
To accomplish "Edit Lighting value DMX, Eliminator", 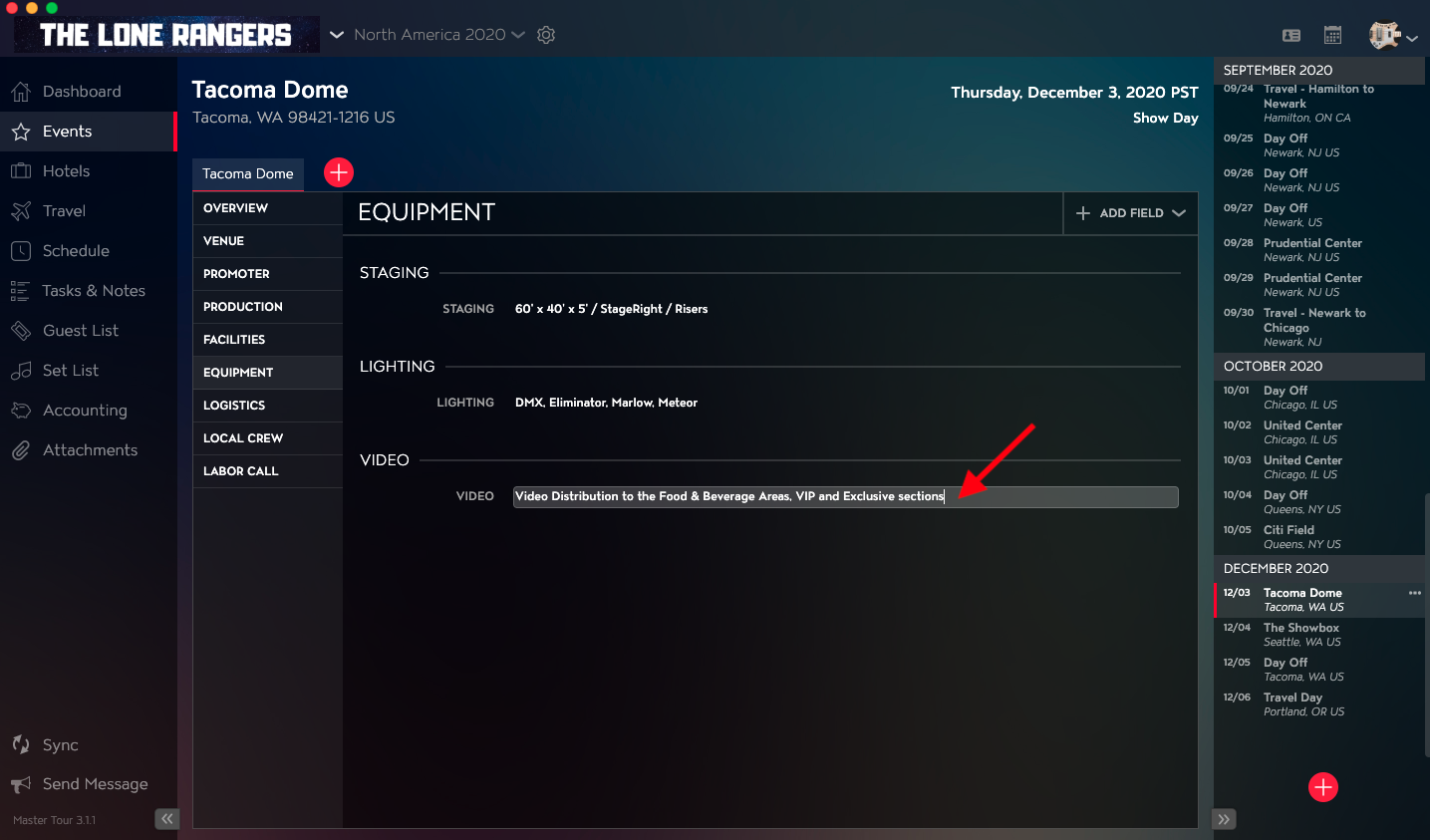I will click(606, 403).
